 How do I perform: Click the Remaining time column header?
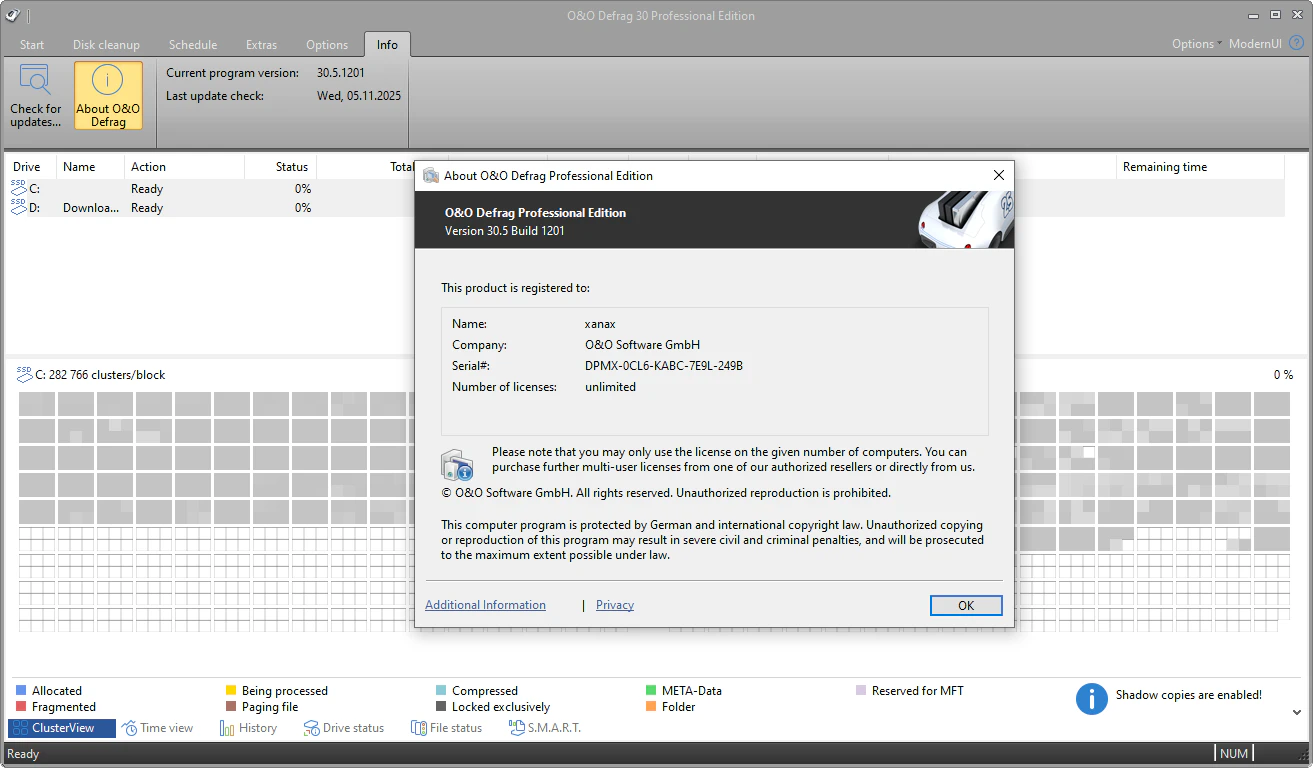pos(1200,167)
